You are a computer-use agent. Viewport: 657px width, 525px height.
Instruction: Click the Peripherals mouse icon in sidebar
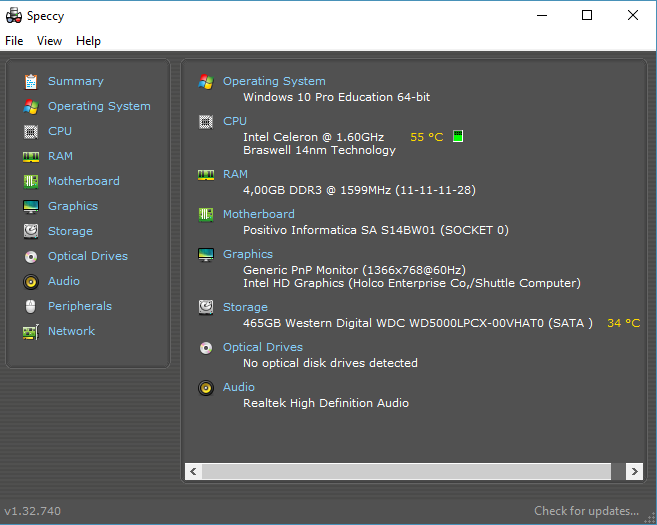pyautogui.click(x=31, y=306)
